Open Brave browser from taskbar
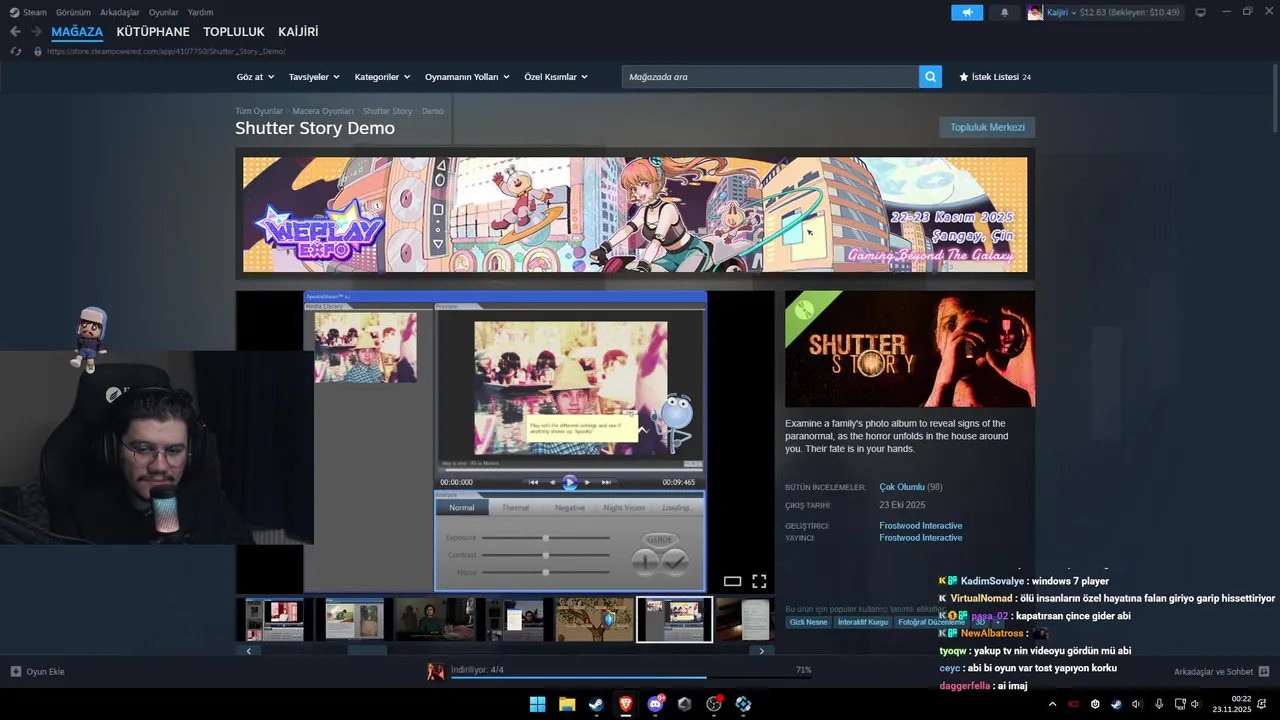The width and height of the screenshot is (1280, 720). point(626,704)
